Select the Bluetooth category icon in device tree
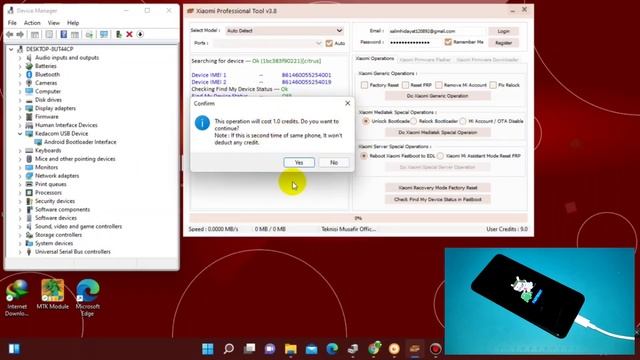640x360 pixels. [29, 74]
